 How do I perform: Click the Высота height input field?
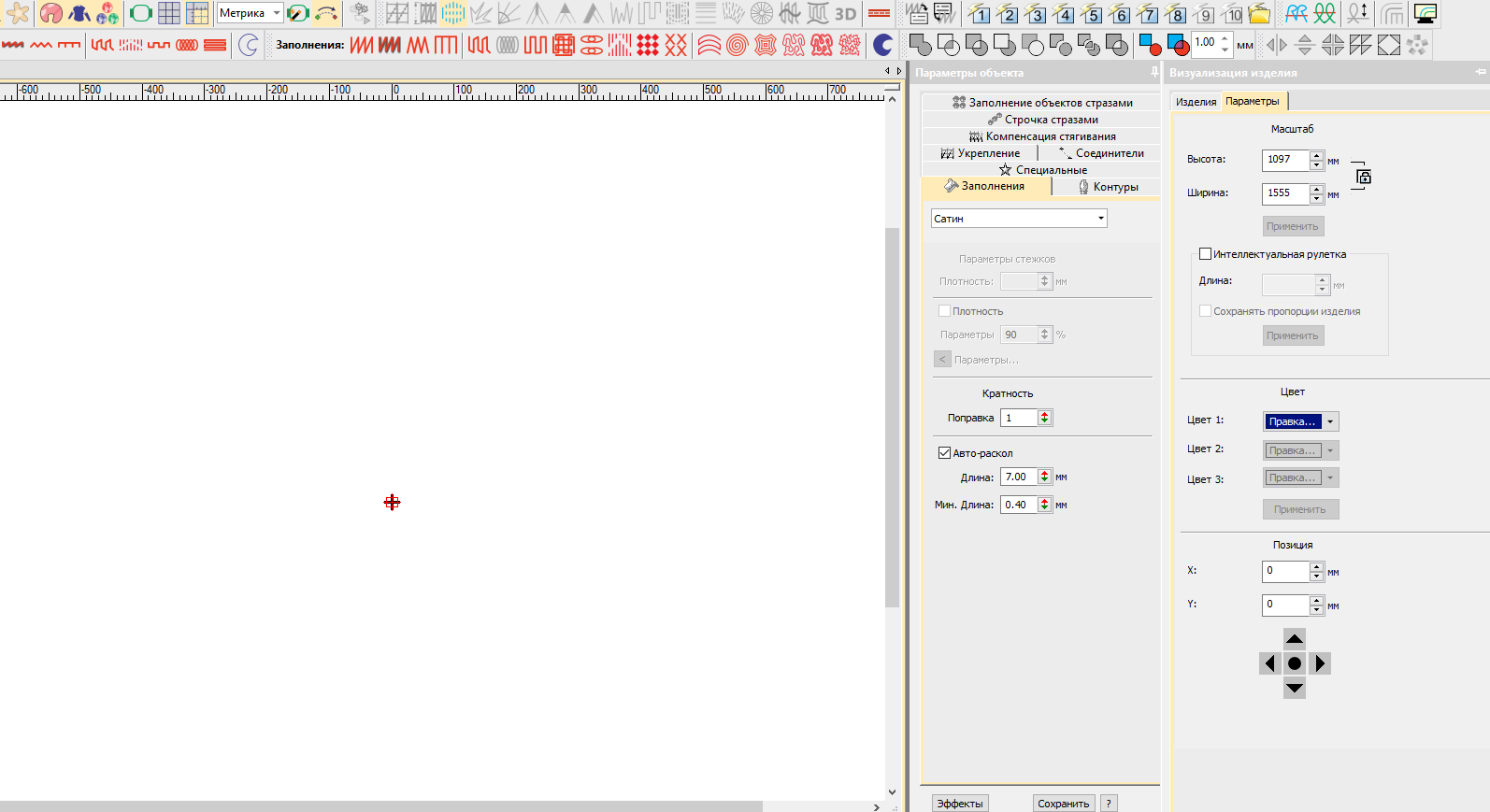(1284, 160)
